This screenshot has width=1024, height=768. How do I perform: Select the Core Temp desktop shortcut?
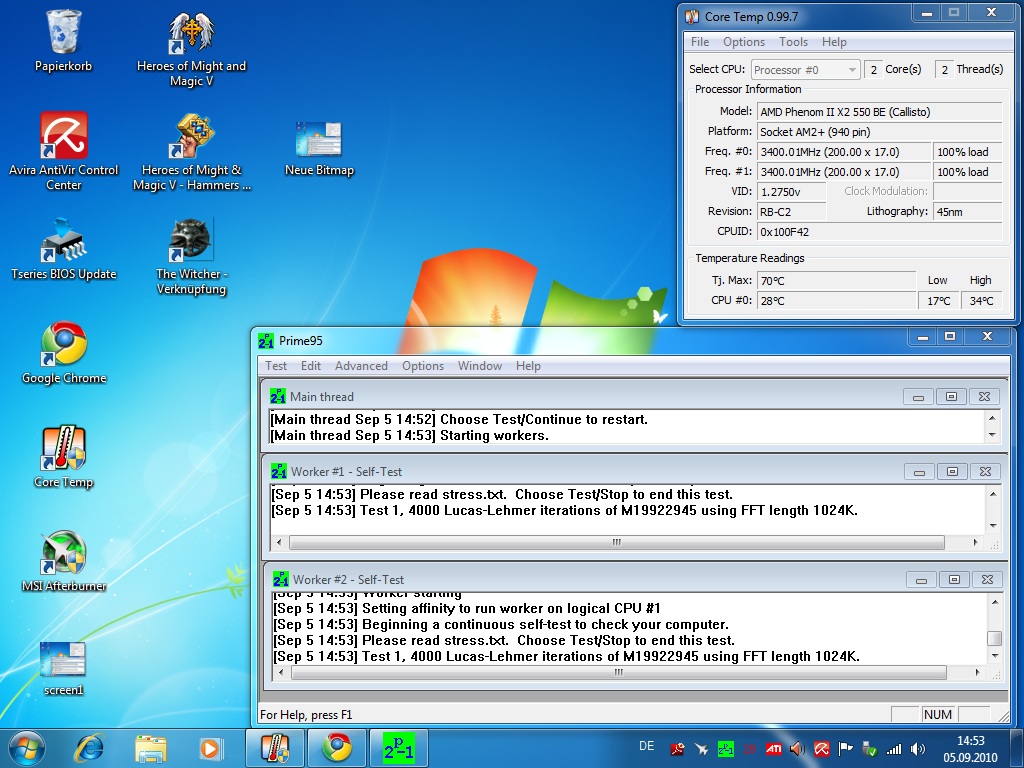pos(63,456)
